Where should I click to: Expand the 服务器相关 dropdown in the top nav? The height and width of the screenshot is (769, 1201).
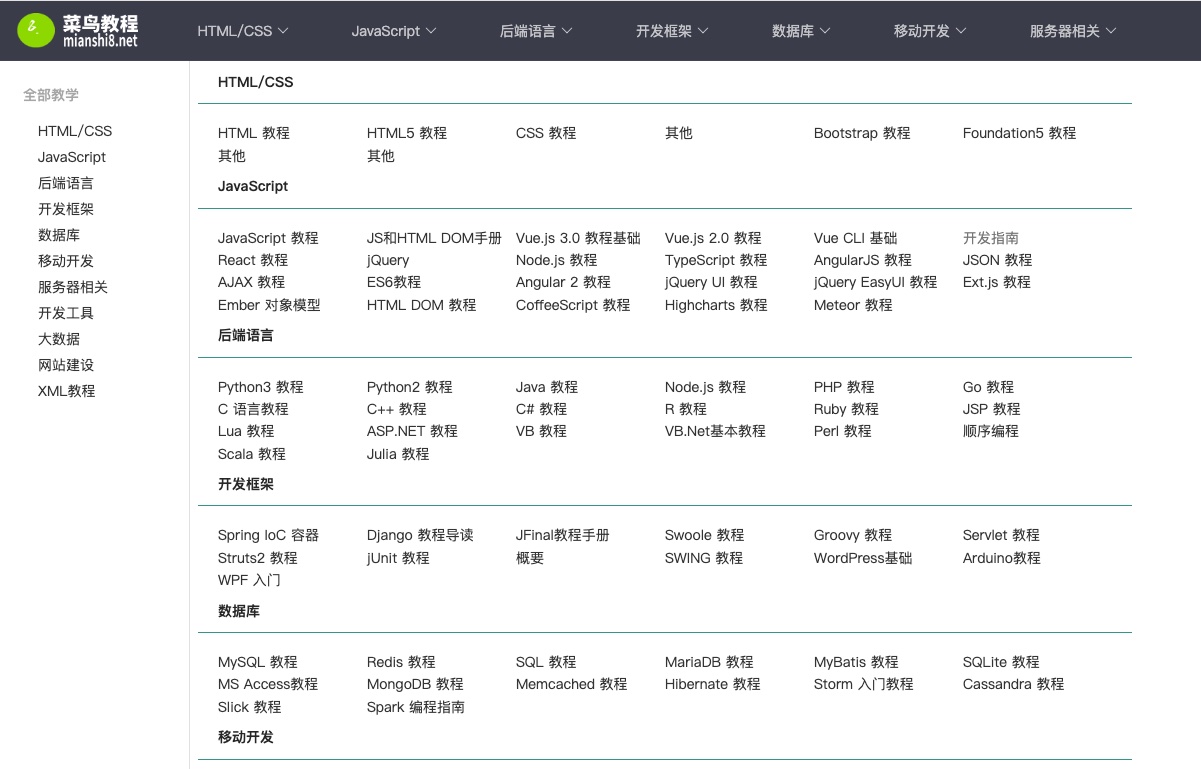click(1073, 31)
